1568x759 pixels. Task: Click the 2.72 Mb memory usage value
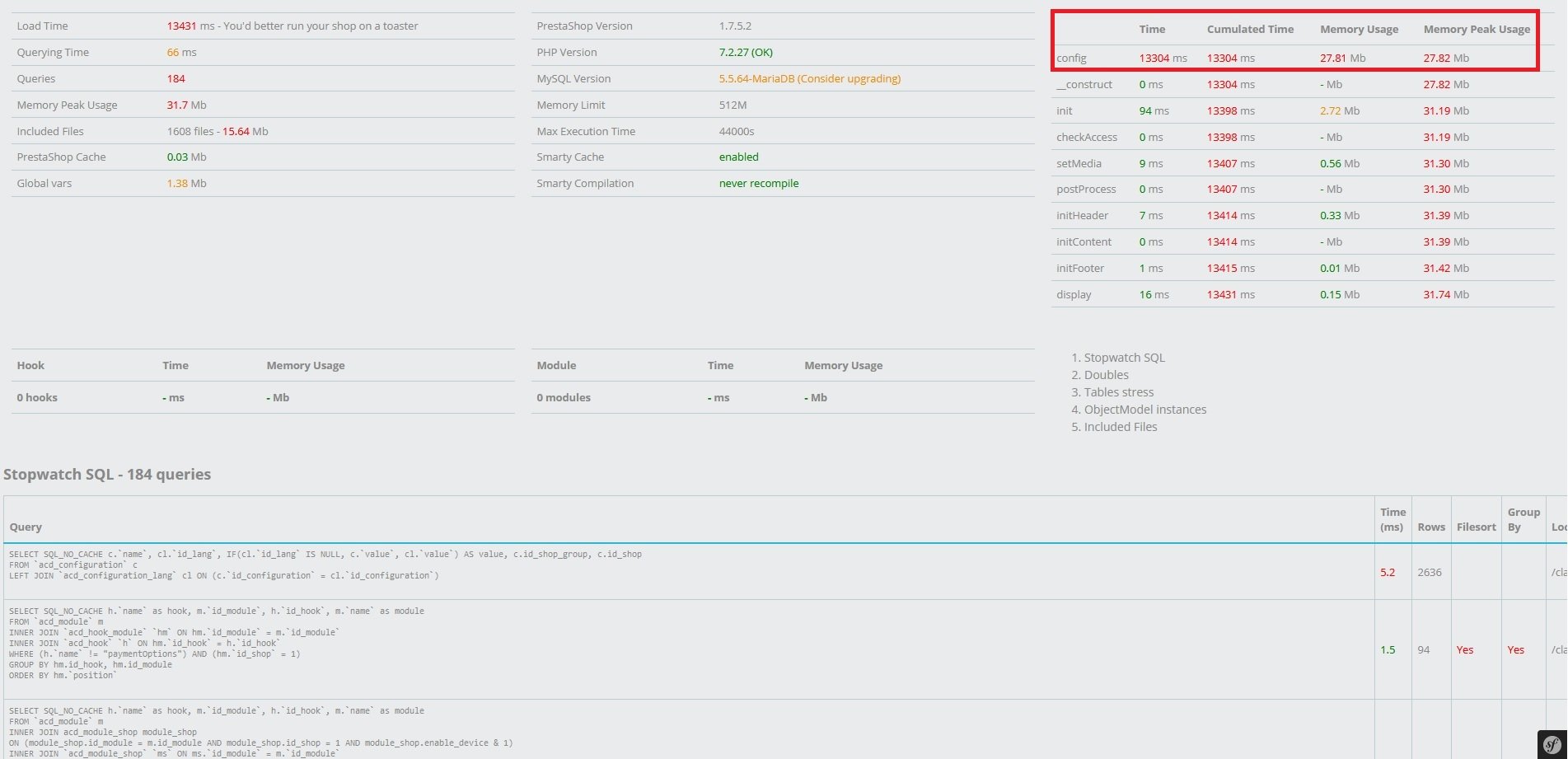(1340, 110)
